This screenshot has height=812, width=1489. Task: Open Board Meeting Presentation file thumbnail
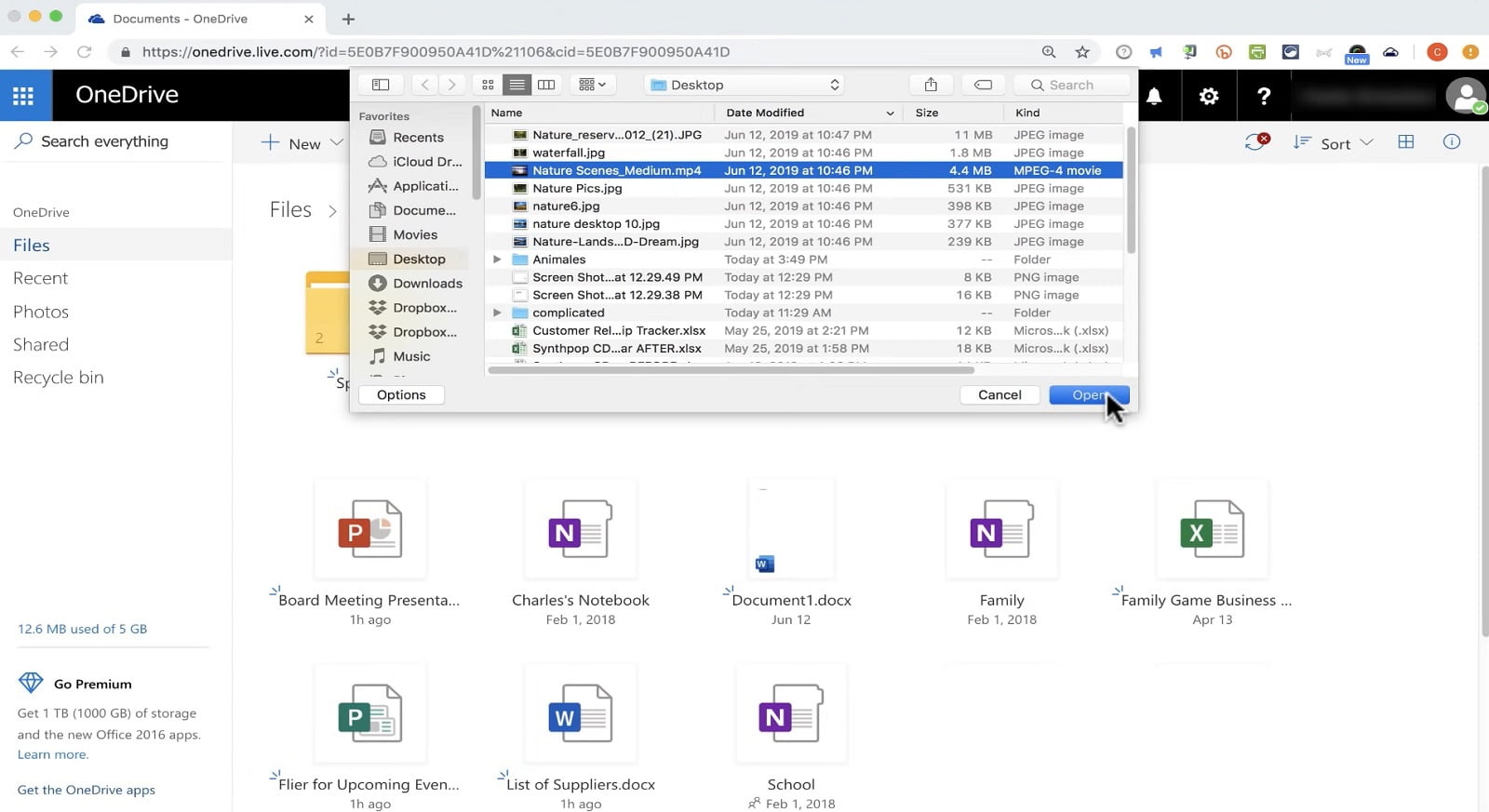370,528
